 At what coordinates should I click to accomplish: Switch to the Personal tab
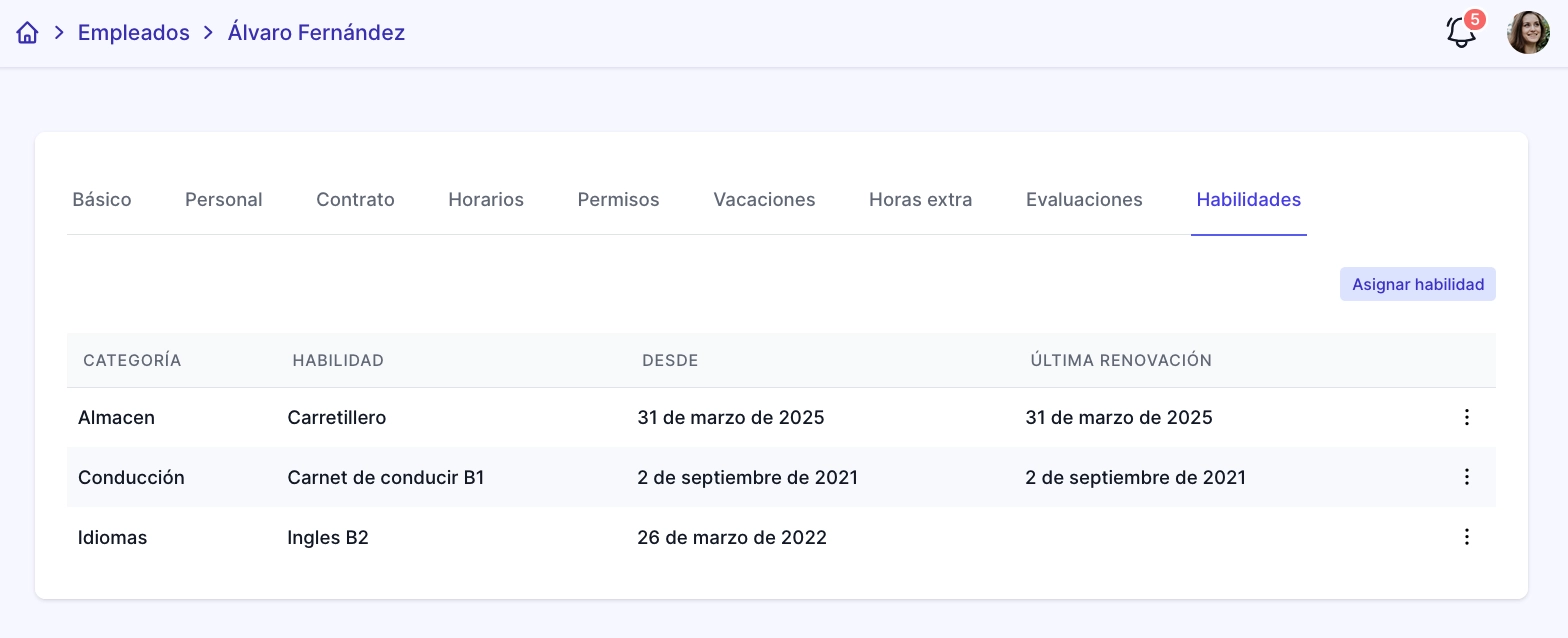(x=223, y=199)
